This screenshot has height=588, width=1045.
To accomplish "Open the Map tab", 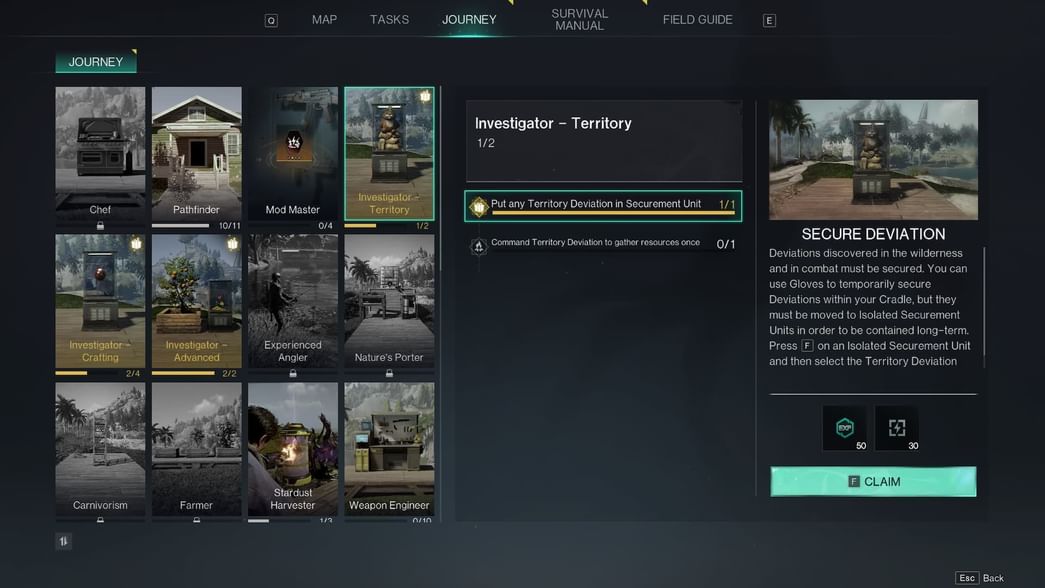I will (x=324, y=20).
